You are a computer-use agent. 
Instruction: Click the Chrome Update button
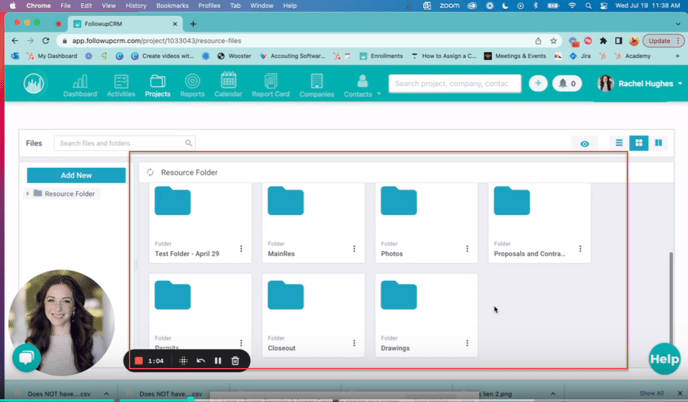click(x=663, y=41)
